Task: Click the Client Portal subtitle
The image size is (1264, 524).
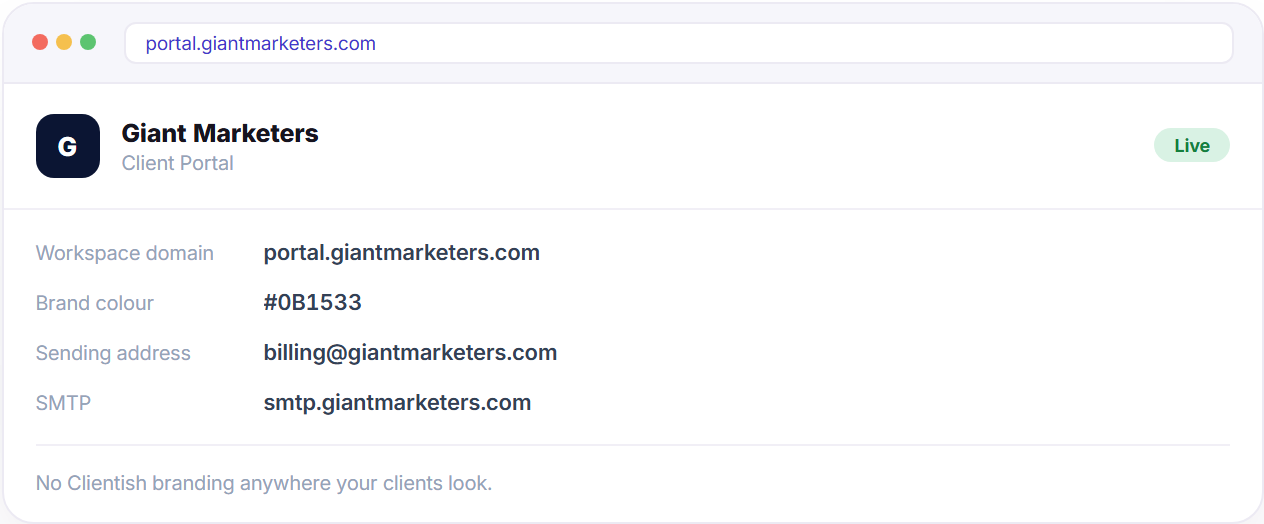Action: (178, 163)
